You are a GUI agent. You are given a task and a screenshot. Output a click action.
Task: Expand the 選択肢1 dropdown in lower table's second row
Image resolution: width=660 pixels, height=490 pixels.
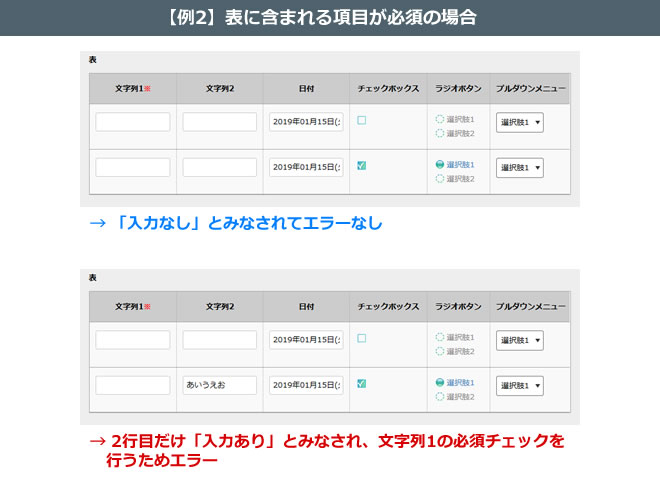tap(520, 386)
